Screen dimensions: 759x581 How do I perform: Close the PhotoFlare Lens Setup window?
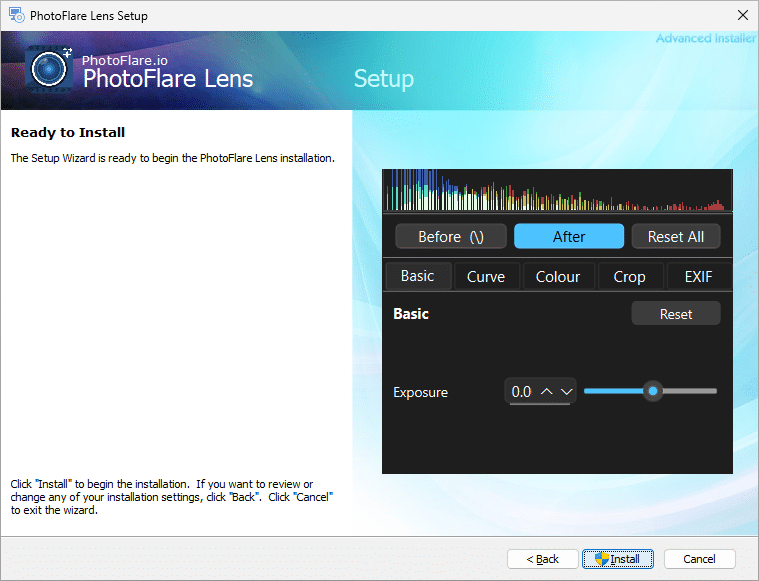point(743,15)
